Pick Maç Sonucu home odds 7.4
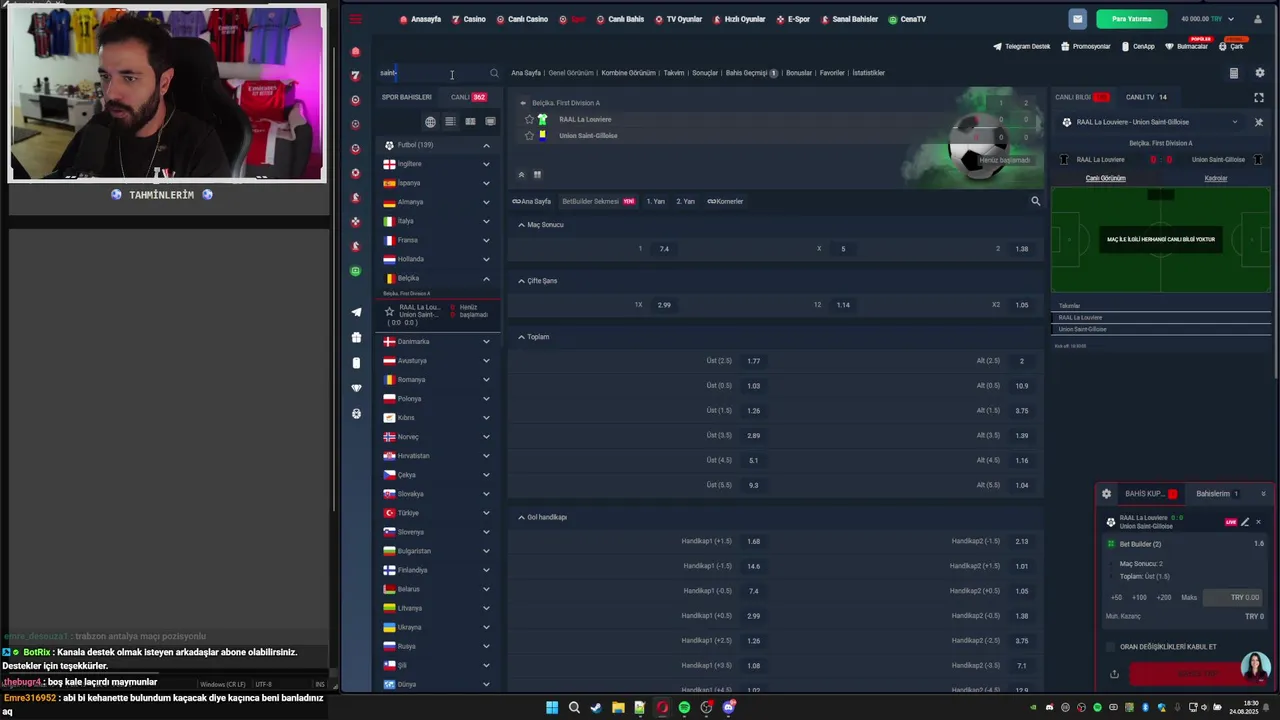 click(664, 249)
